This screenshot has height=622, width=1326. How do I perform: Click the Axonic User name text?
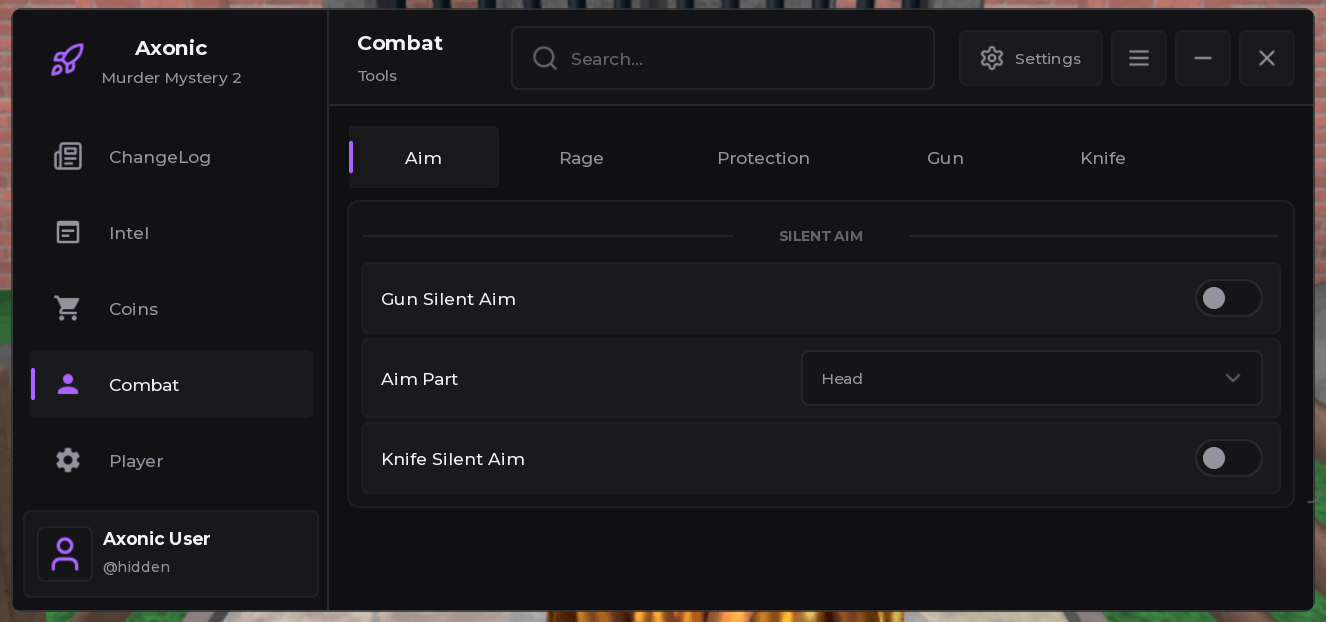point(156,539)
